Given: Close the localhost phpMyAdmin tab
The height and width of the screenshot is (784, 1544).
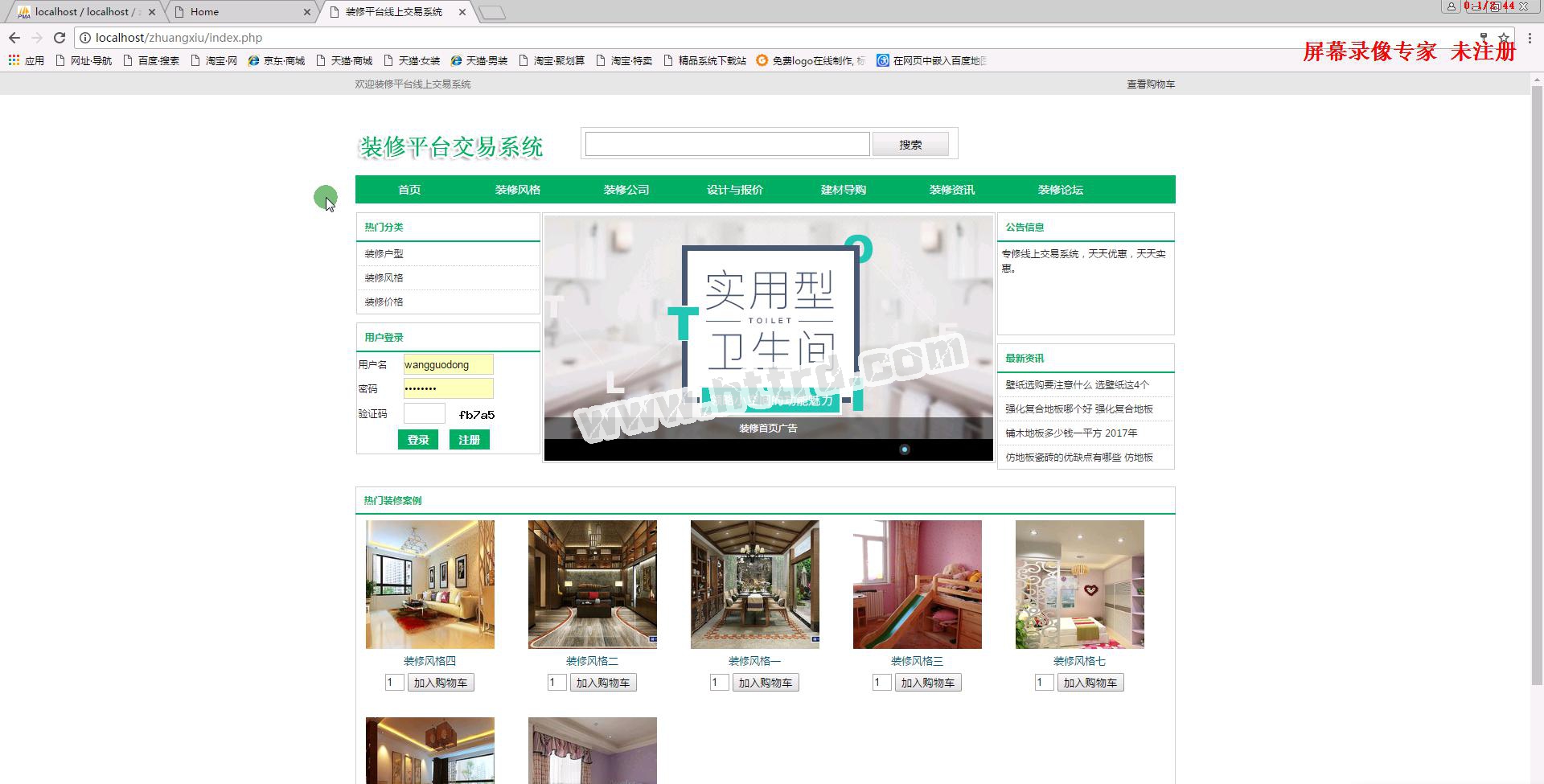Looking at the screenshot, I should tap(152, 12).
